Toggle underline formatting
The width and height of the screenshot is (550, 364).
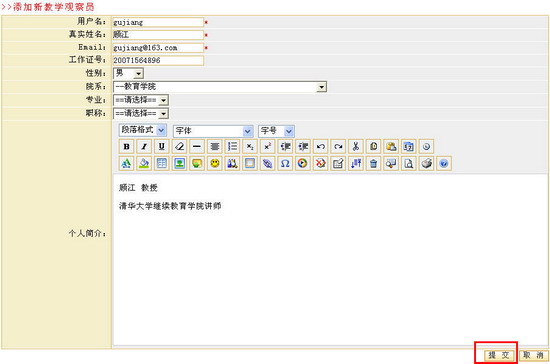[x=162, y=147]
